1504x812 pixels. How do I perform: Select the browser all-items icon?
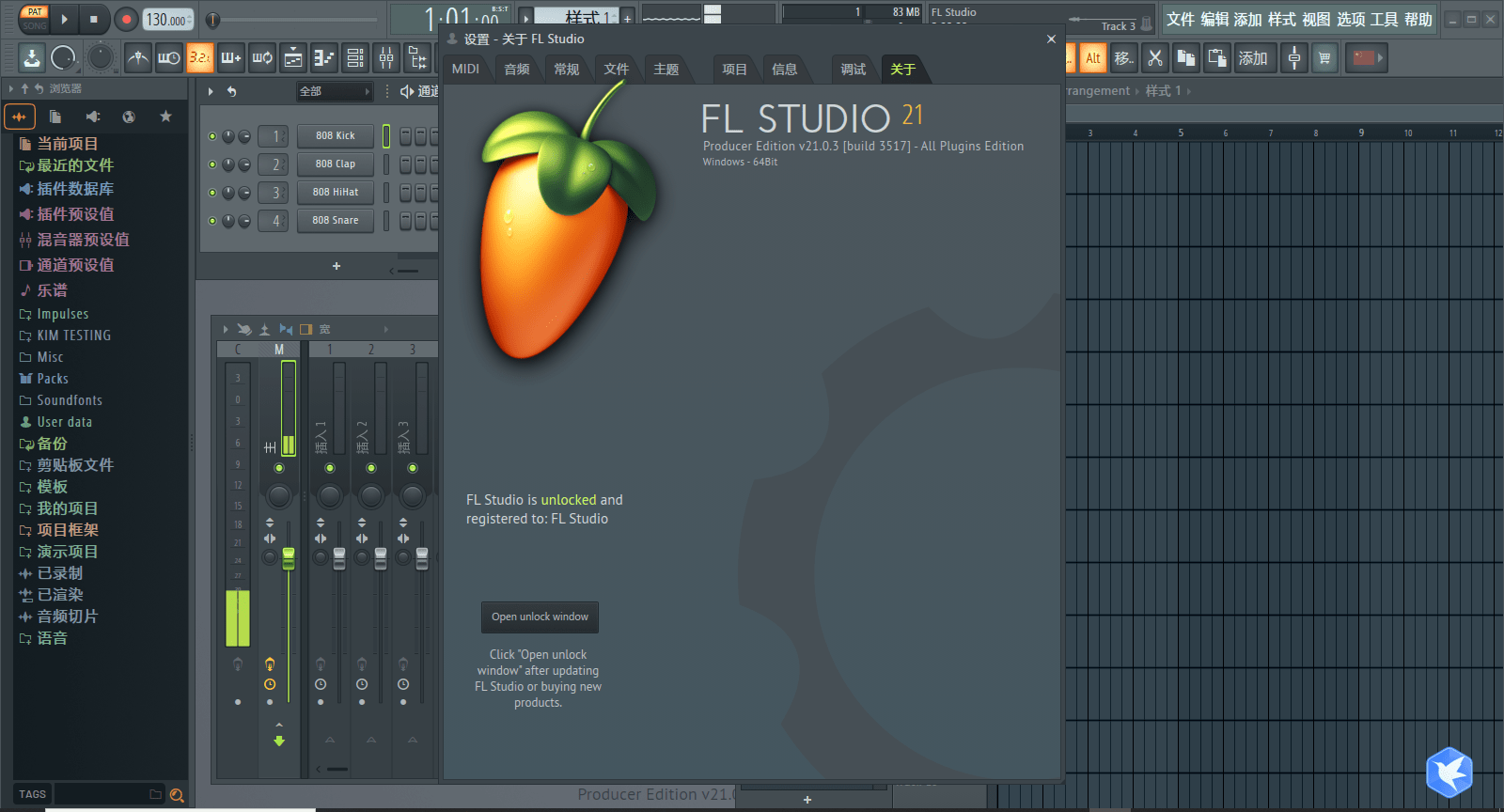pos(19,117)
